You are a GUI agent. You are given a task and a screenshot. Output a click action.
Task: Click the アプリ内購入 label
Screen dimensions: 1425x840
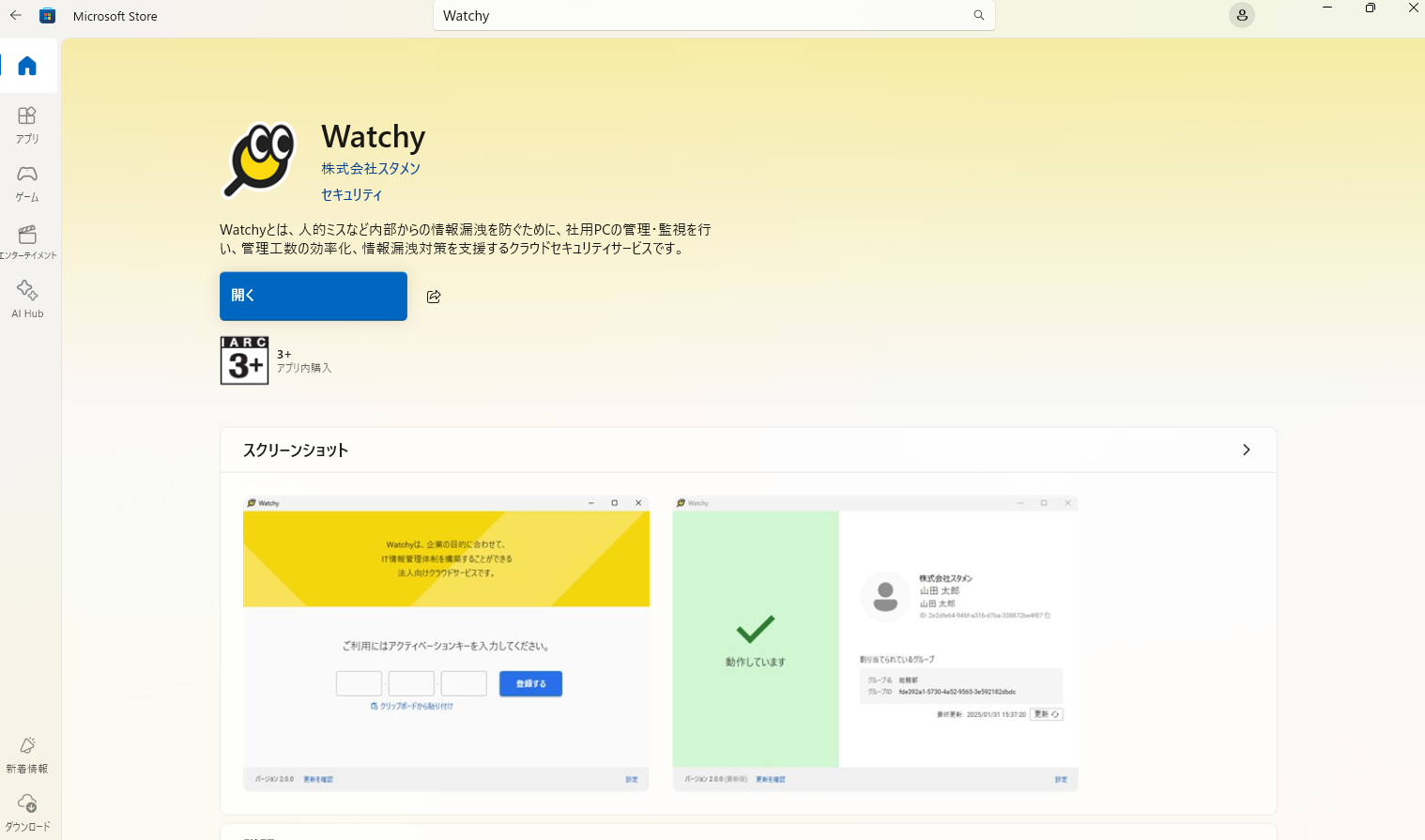(304, 369)
